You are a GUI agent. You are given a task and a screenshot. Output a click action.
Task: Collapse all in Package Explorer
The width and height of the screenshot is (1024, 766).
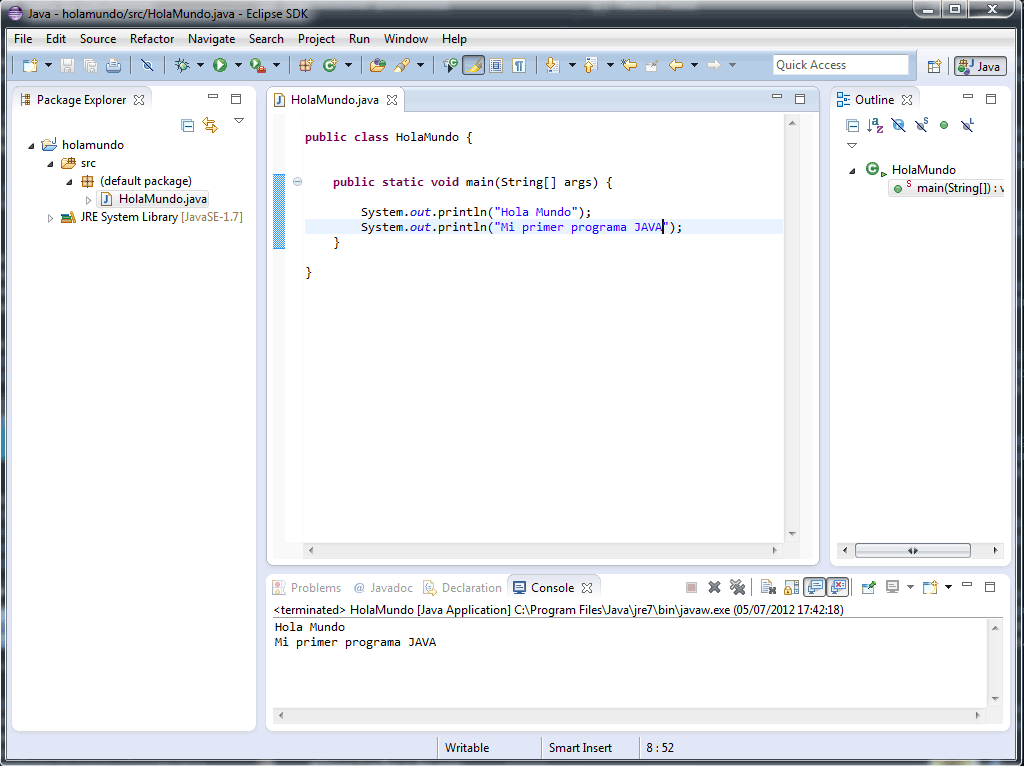[187, 125]
